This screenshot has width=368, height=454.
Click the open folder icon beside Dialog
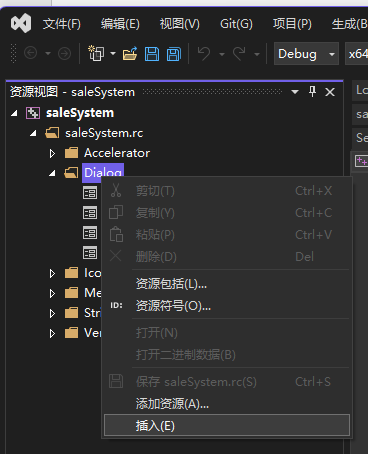click(x=71, y=173)
